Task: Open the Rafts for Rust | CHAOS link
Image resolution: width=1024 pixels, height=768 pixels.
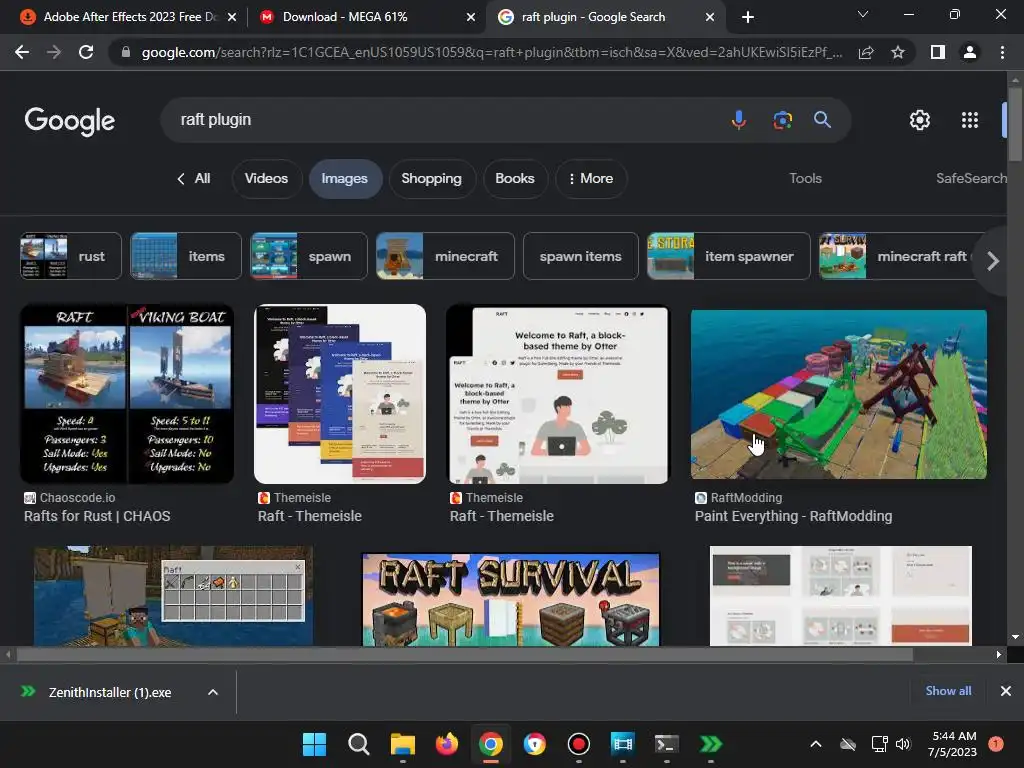Action: 97,517
